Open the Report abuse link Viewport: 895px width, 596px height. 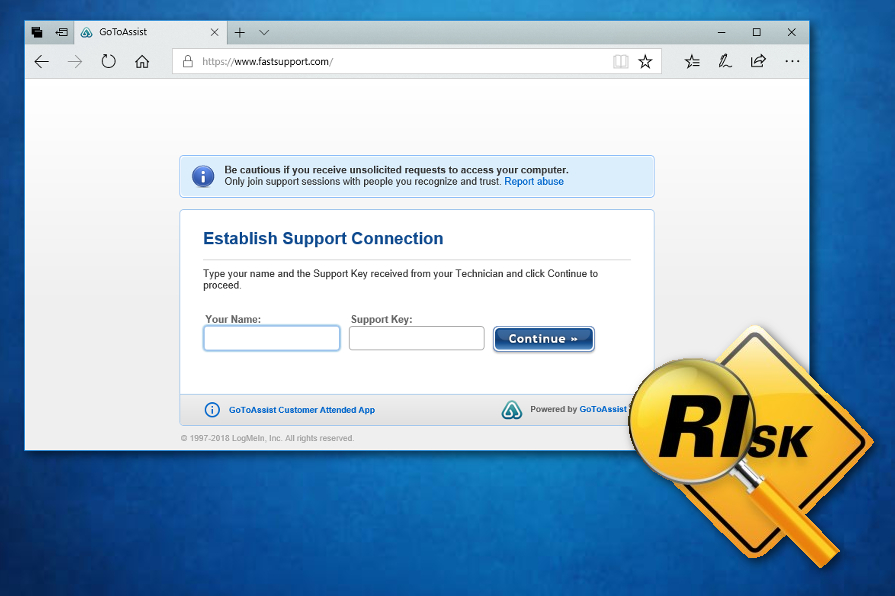(534, 182)
